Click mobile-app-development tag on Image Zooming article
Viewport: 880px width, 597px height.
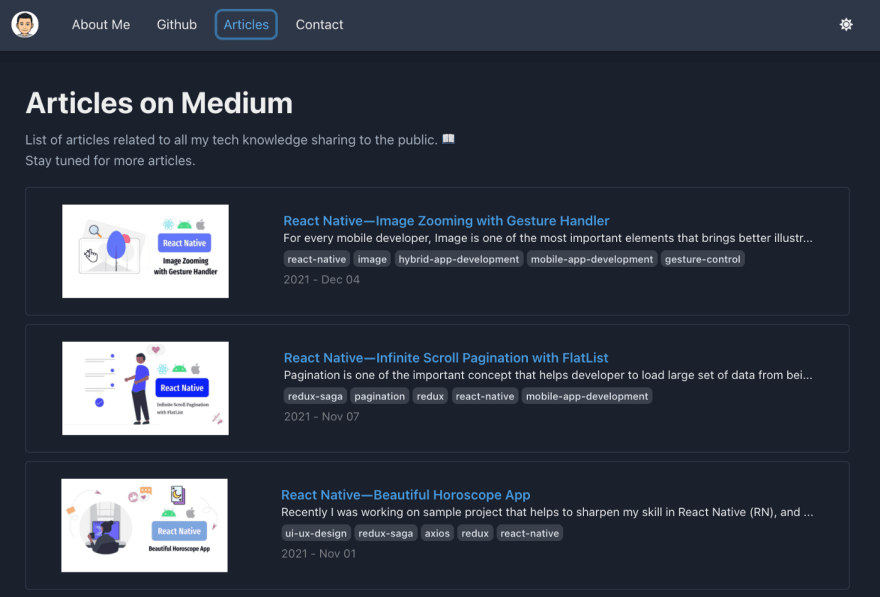pyautogui.click(x=592, y=259)
